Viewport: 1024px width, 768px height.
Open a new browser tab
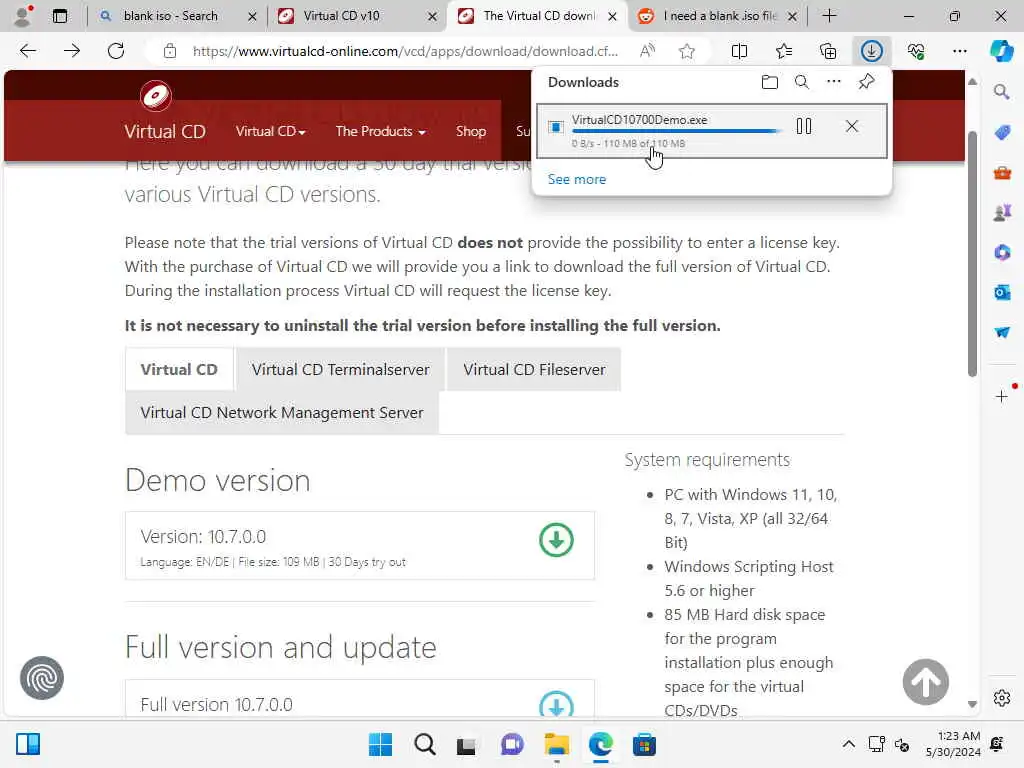tap(829, 16)
